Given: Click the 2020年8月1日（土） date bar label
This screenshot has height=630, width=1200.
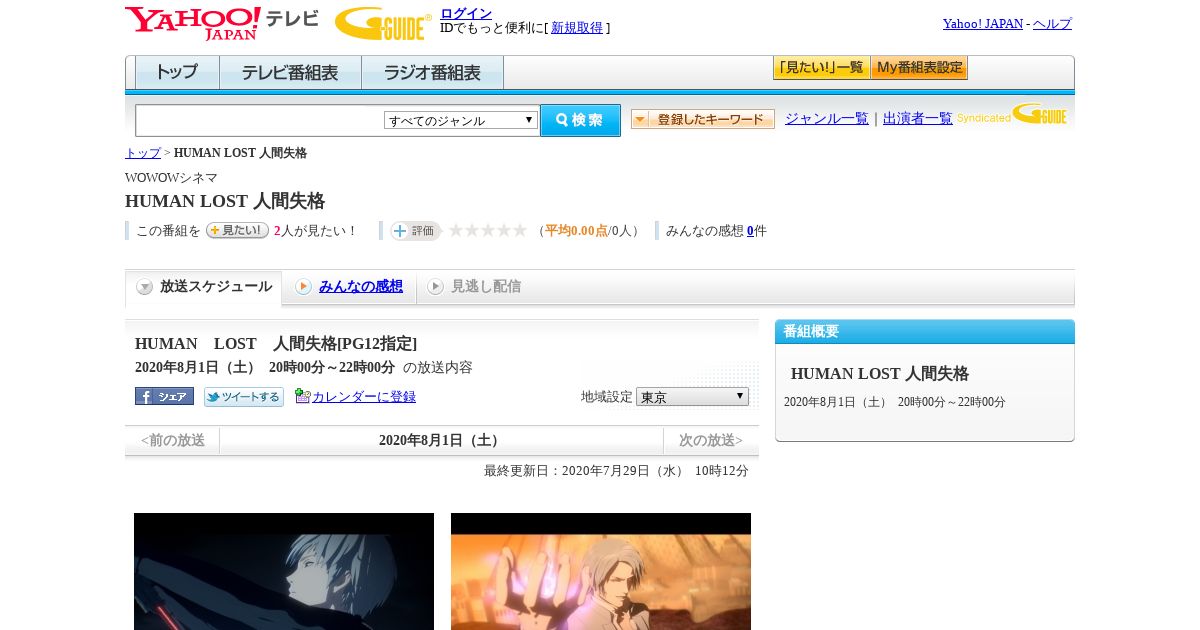Looking at the screenshot, I should tap(441, 441).
